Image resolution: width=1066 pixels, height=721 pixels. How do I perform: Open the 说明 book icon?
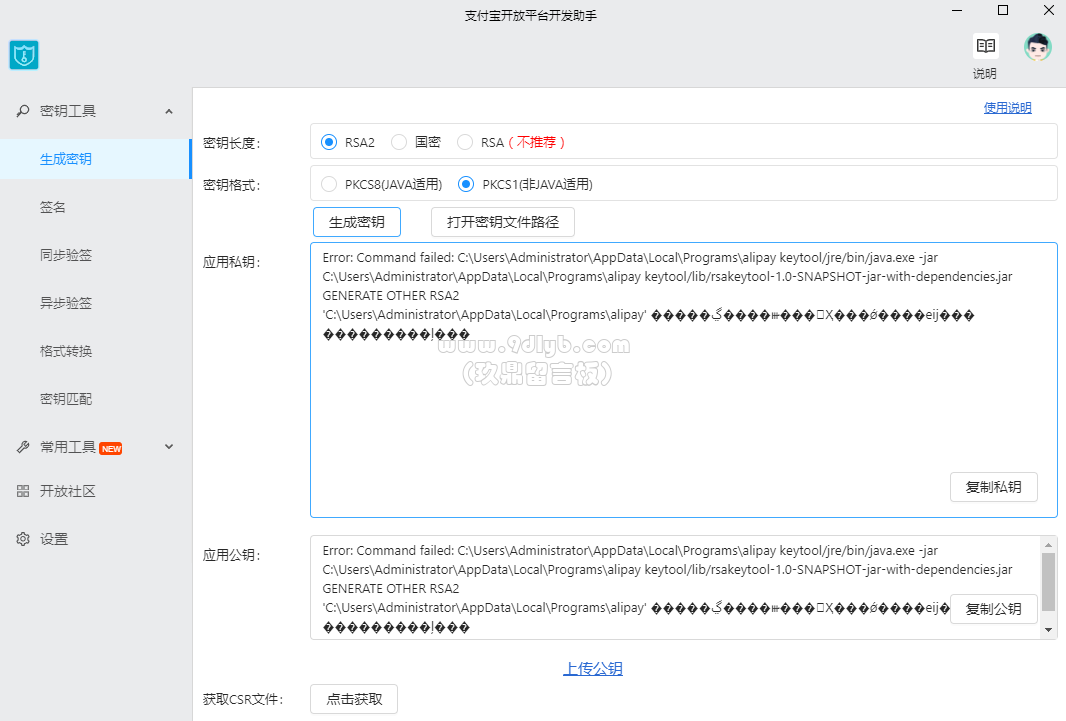coord(985,46)
